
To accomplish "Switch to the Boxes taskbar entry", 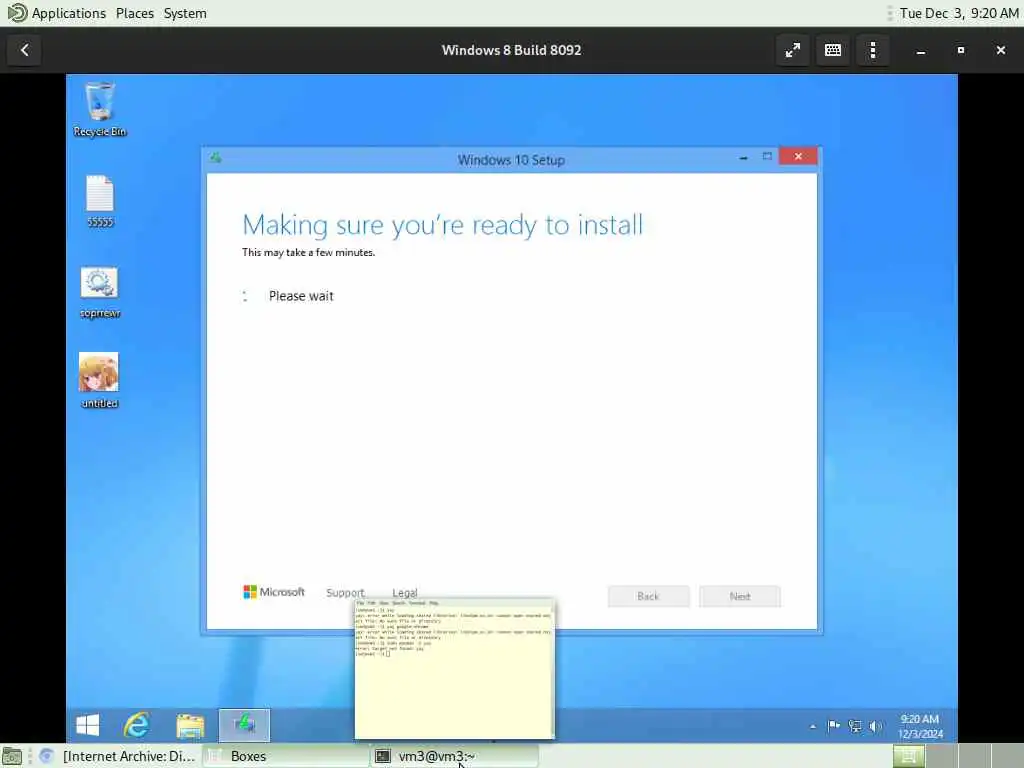I will (x=285, y=756).
